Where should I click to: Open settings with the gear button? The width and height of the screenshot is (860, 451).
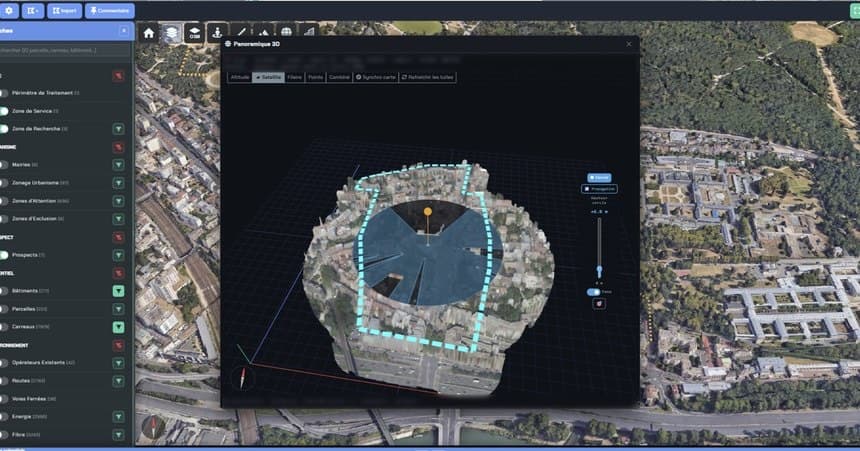click(x=9, y=10)
